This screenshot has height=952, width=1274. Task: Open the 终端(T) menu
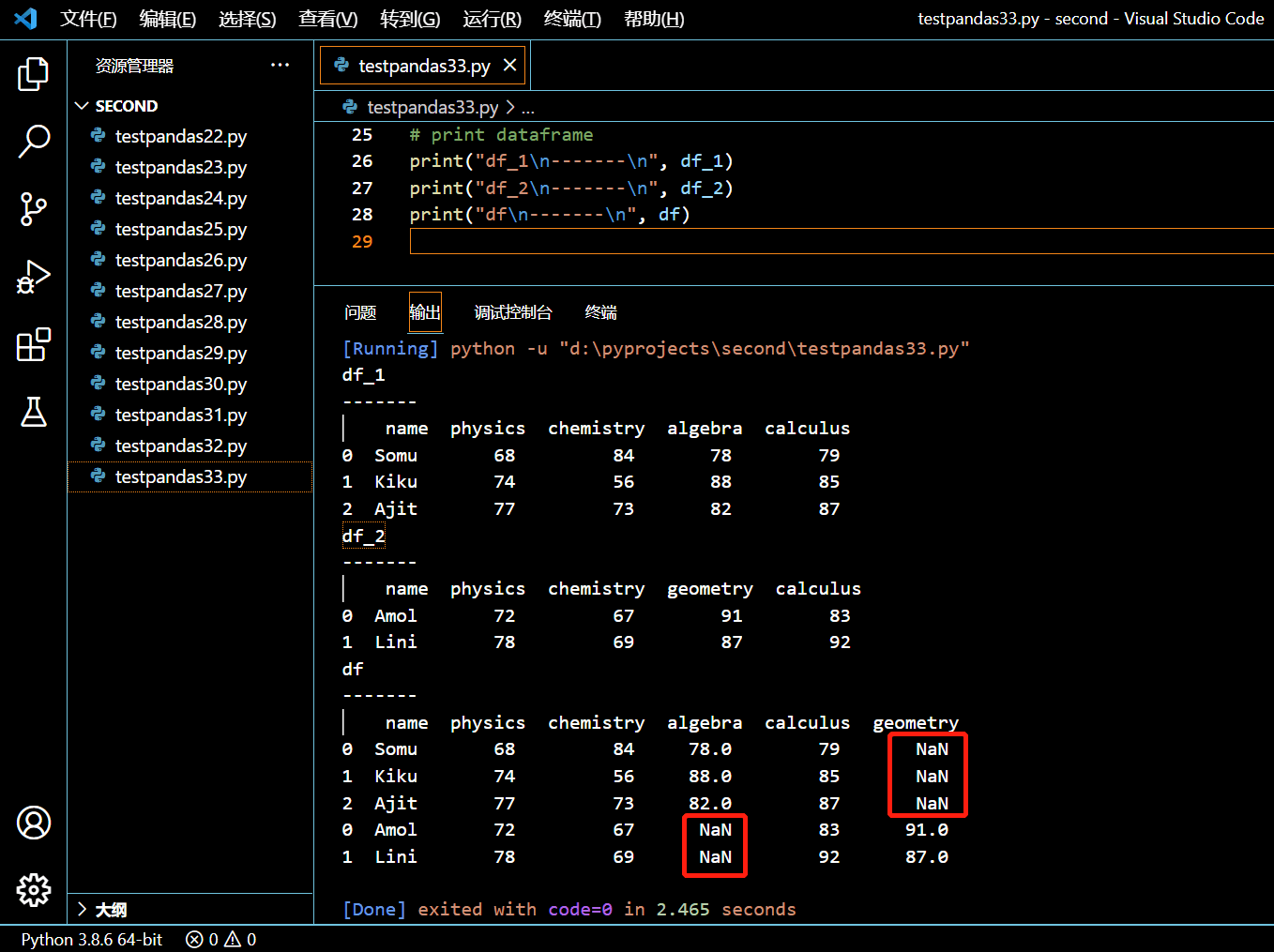point(572,19)
